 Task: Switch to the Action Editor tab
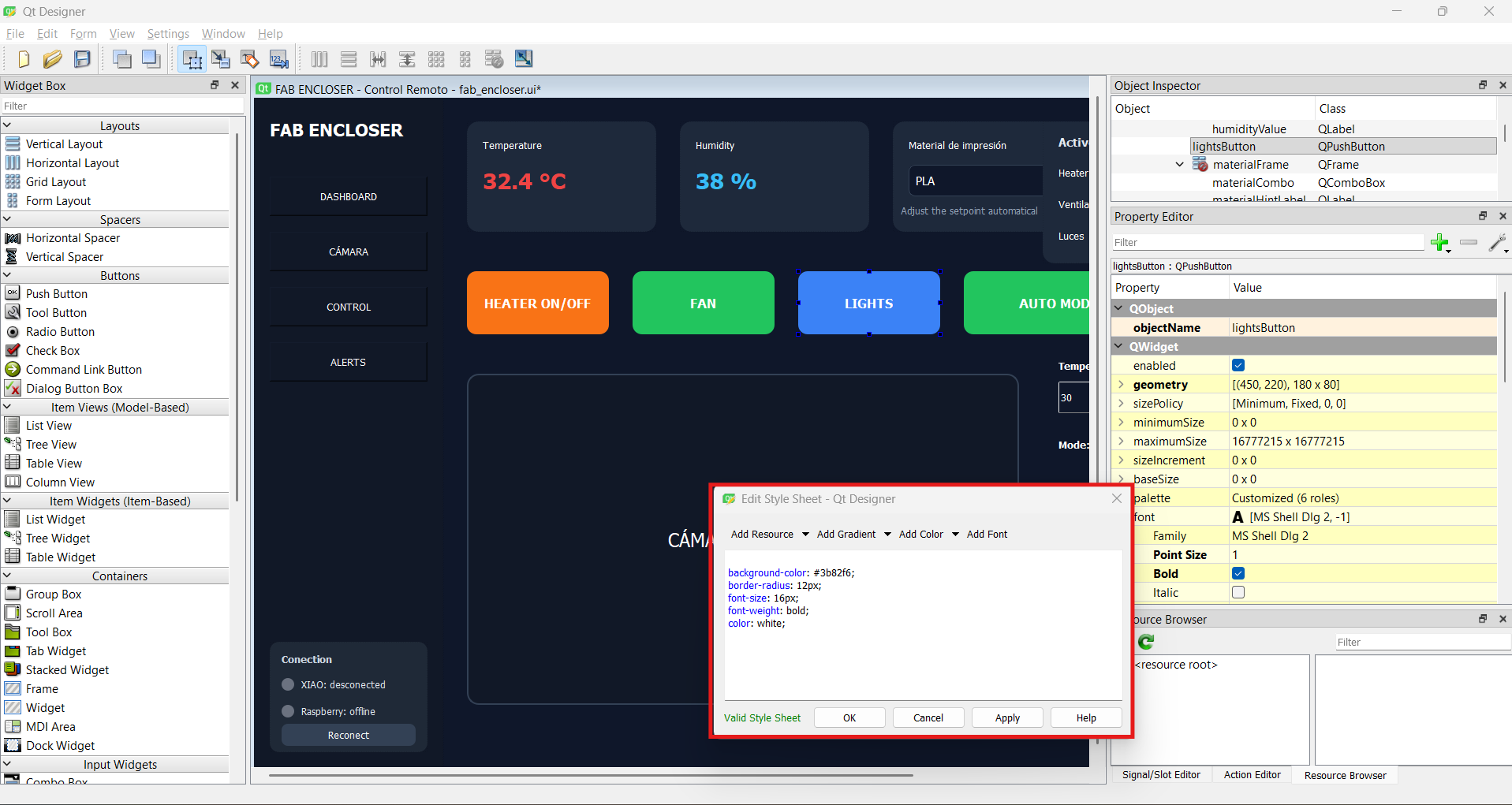(1252, 775)
